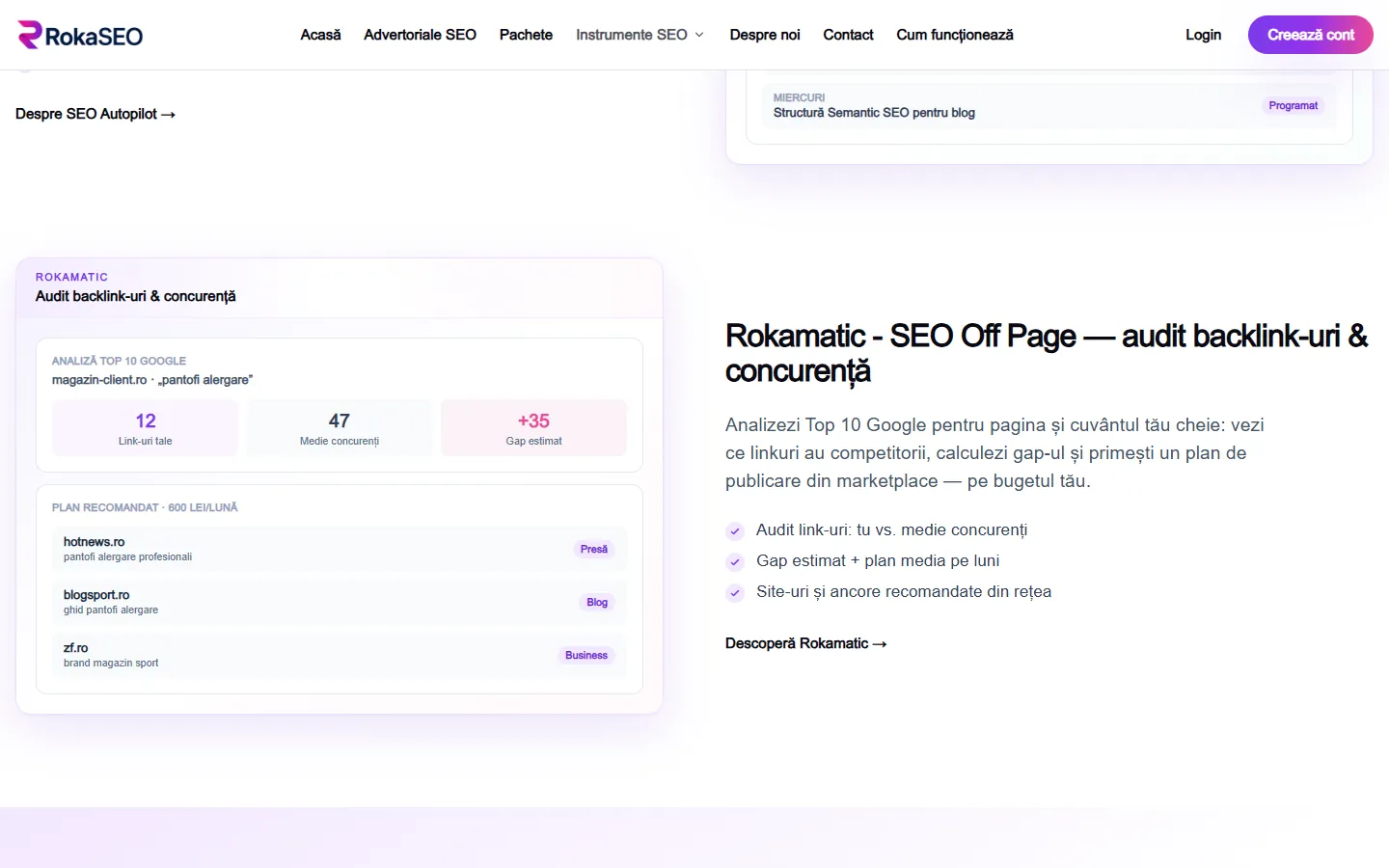This screenshot has width=1389, height=868.
Task: Click checkmark icon beside Gap estimat
Action: [x=735, y=562]
